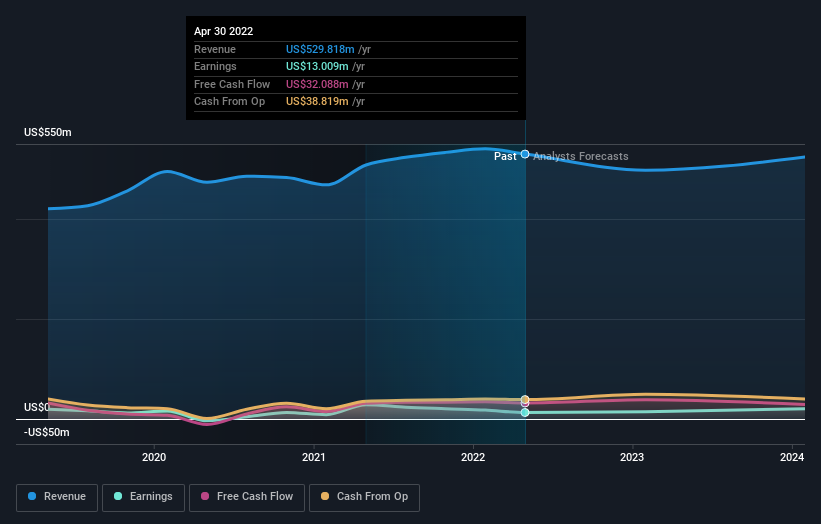821x524 pixels.
Task: Click the 'Earnings' row label in tooltip
Action: click(215, 66)
